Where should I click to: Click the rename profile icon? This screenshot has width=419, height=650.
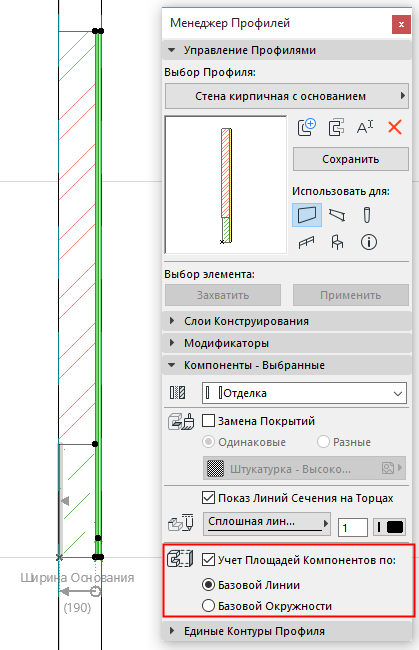pos(365,127)
